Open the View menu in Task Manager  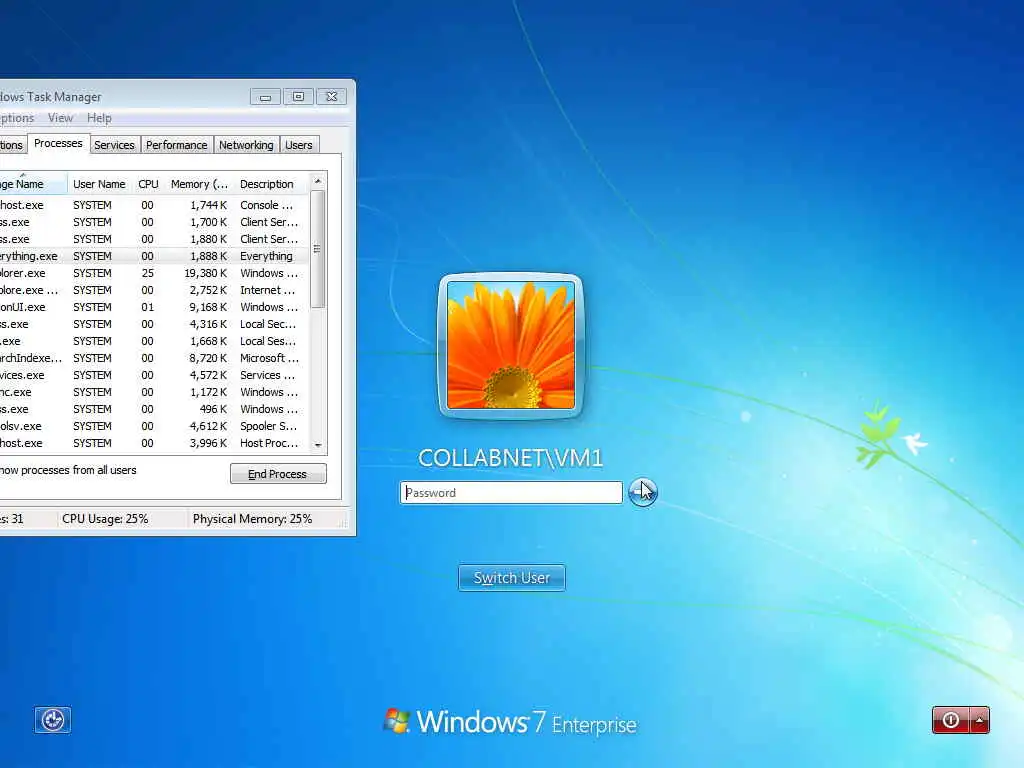click(60, 118)
